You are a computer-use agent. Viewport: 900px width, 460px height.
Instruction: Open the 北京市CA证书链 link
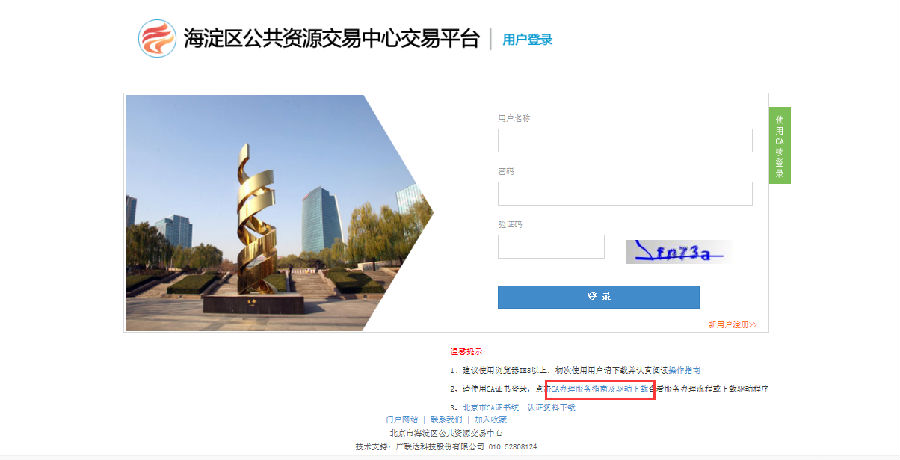pyautogui.click(x=491, y=407)
